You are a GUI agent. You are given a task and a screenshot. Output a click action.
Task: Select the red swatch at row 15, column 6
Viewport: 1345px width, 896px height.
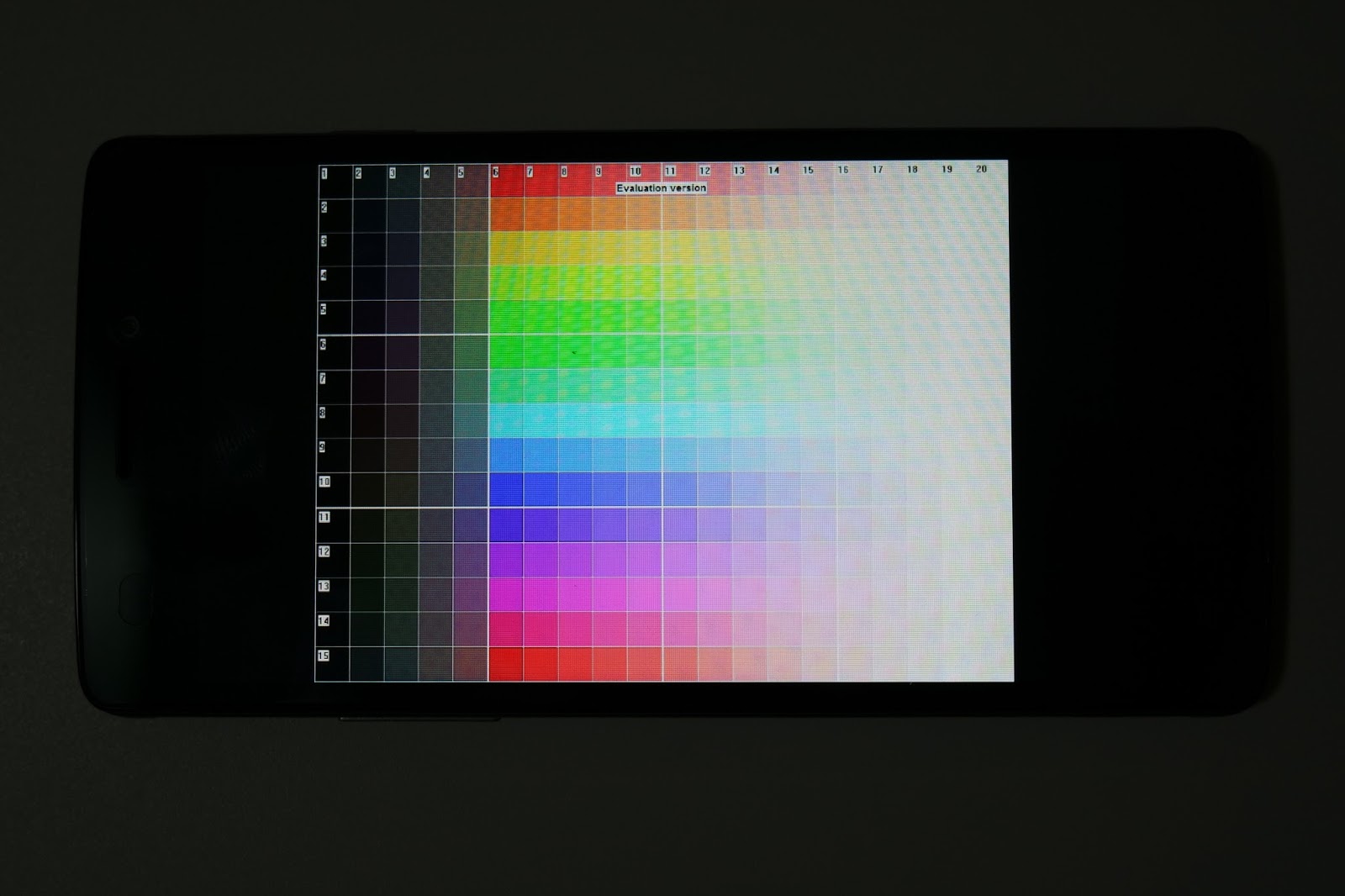click(506, 664)
